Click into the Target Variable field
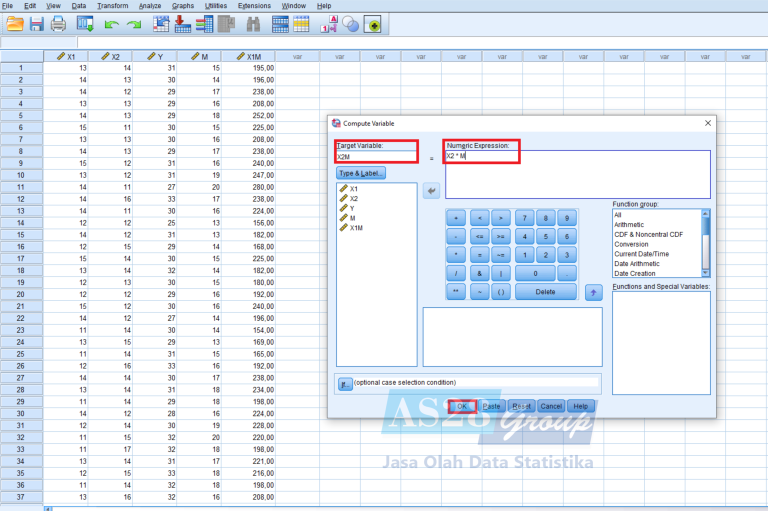This screenshot has width=768, height=511. click(x=375, y=156)
